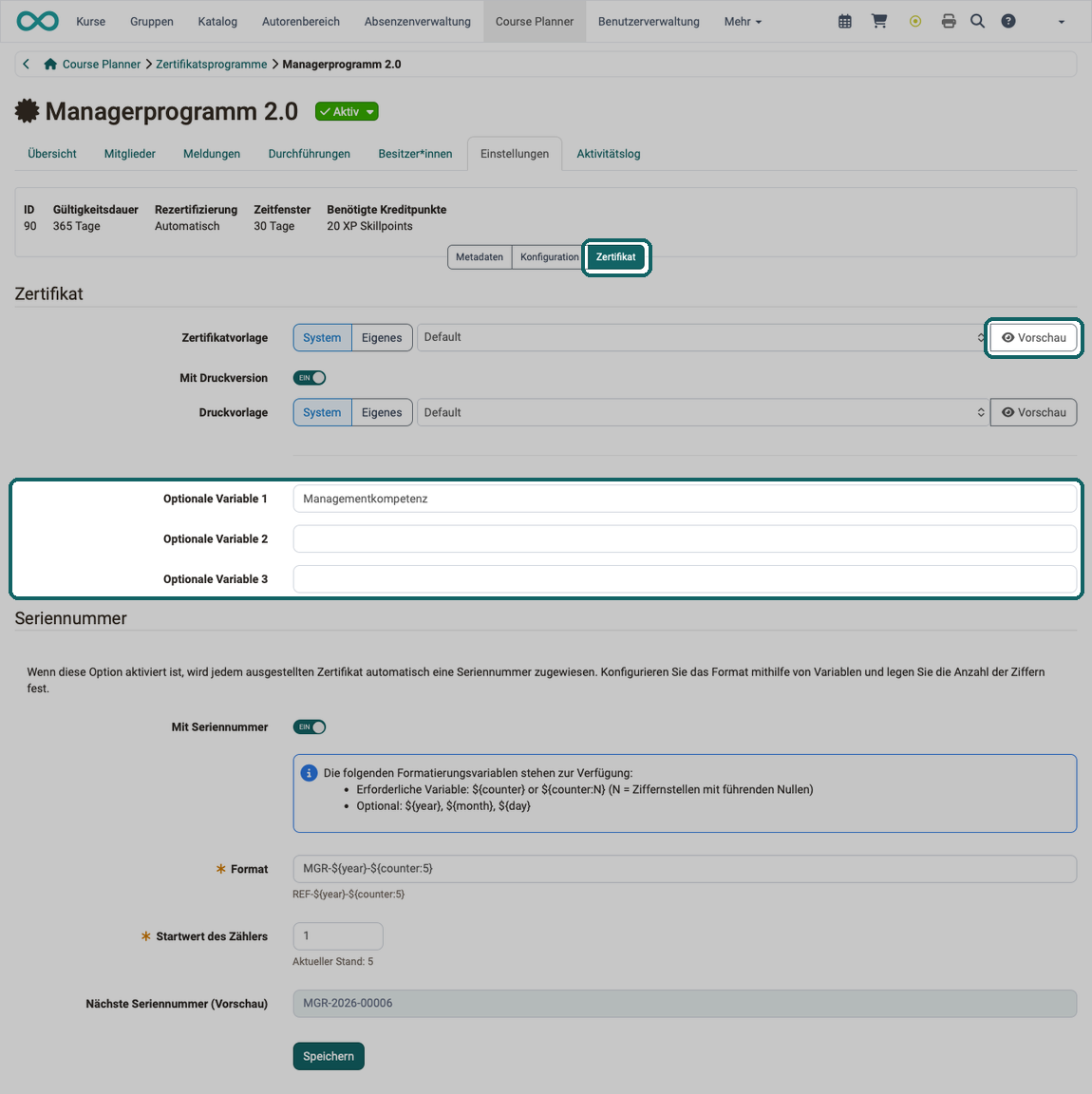Open Zertifikatvorlage Default select box
Viewport: 1092px width, 1094px height.
click(x=704, y=337)
